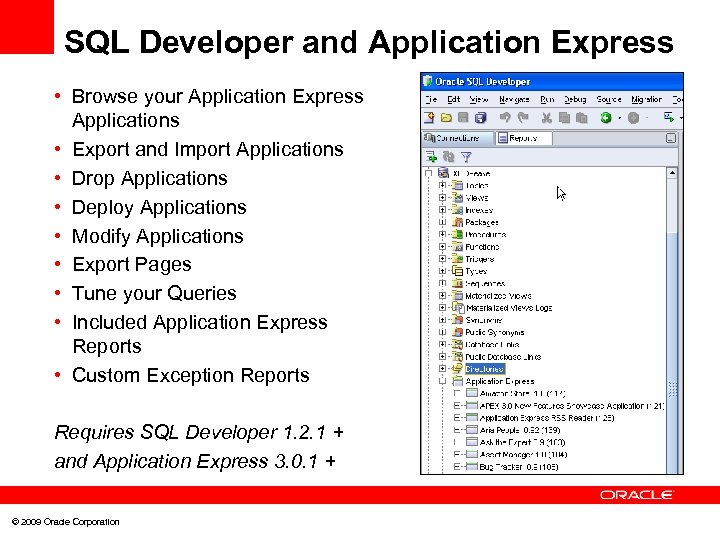Select the Synonyms tree item

pos(484,320)
